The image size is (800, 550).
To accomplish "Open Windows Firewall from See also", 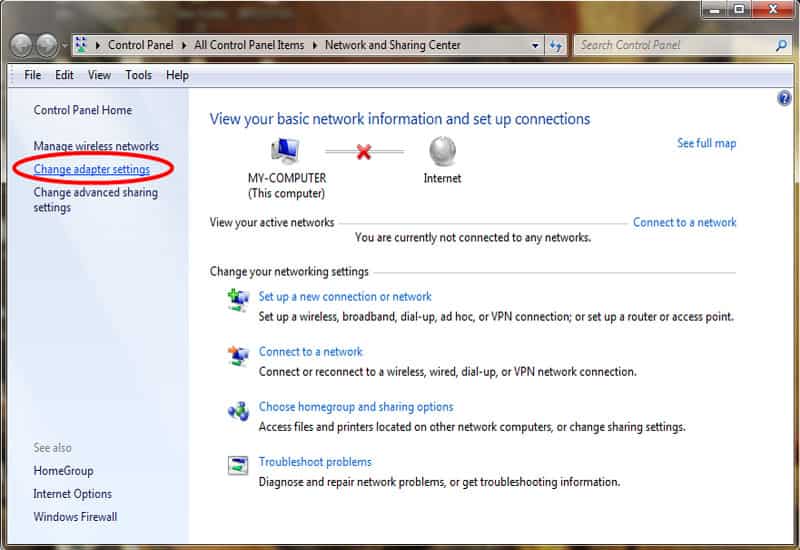I will [x=75, y=517].
